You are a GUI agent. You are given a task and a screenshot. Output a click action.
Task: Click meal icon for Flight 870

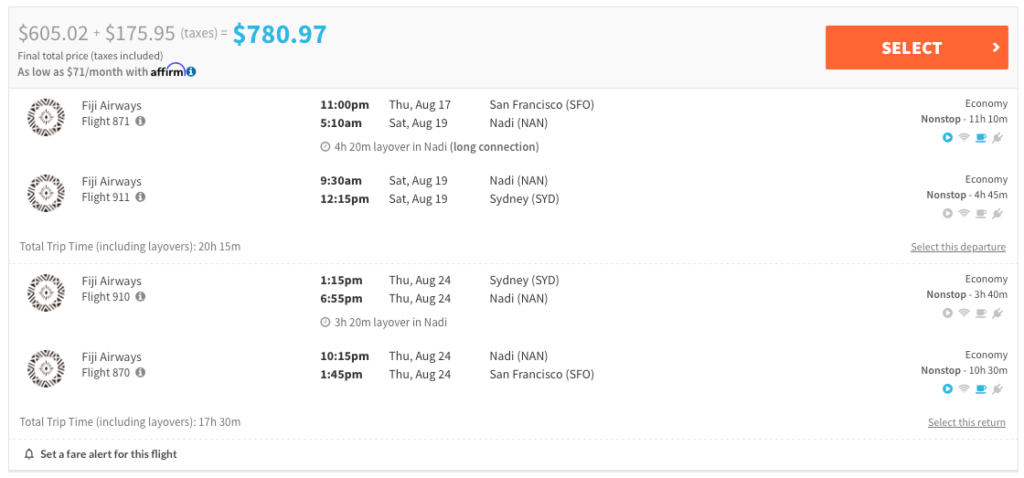pyautogui.click(x=981, y=389)
